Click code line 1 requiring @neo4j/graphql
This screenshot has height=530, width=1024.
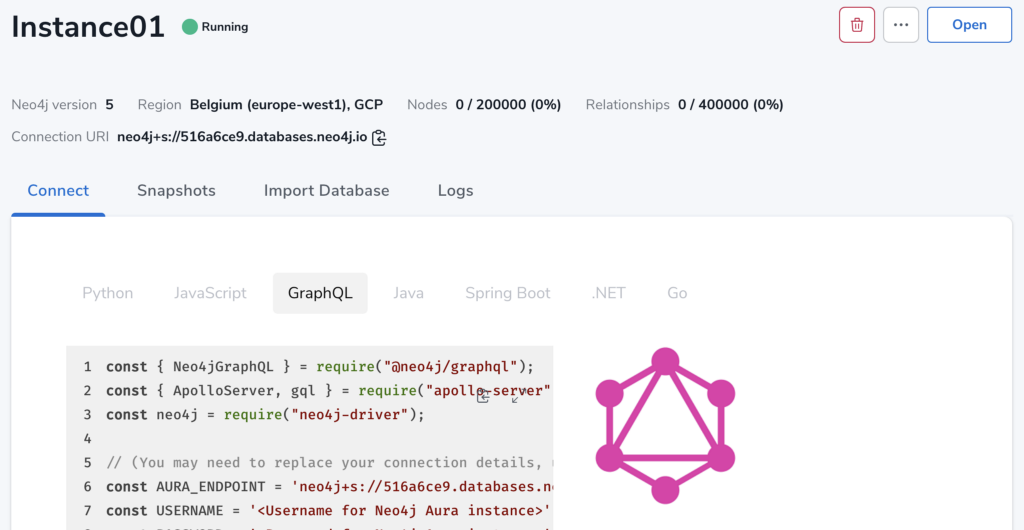[x=320, y=367]
